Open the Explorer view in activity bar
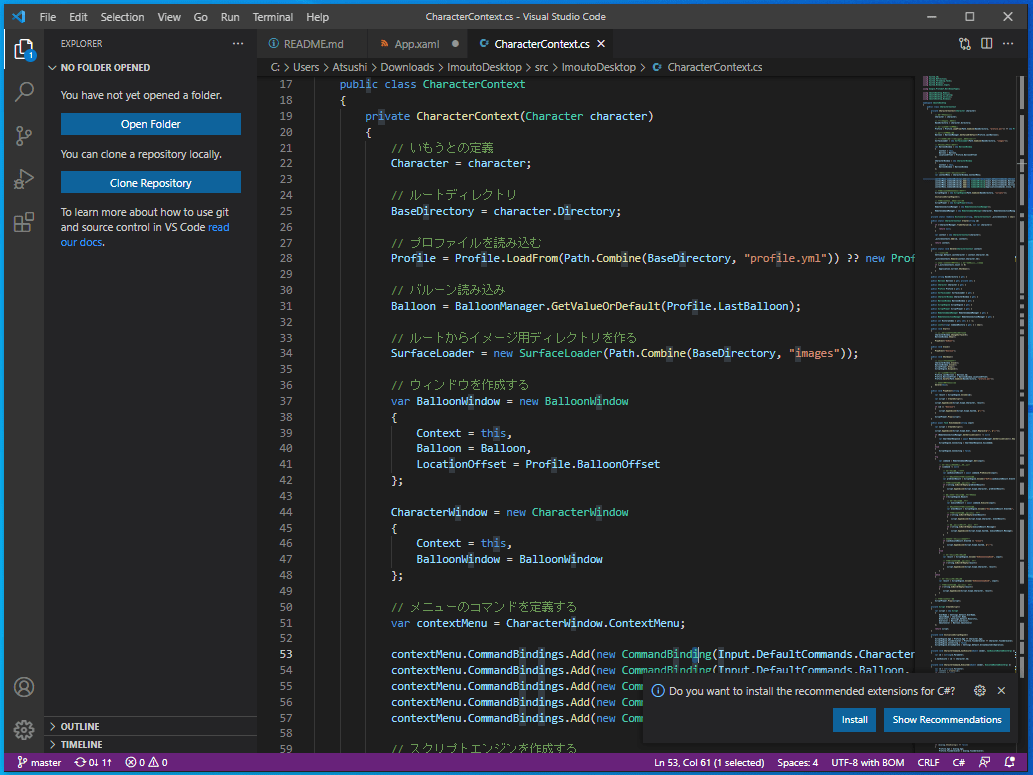This screenshot has height=775, width=1033. click(24, 49)
